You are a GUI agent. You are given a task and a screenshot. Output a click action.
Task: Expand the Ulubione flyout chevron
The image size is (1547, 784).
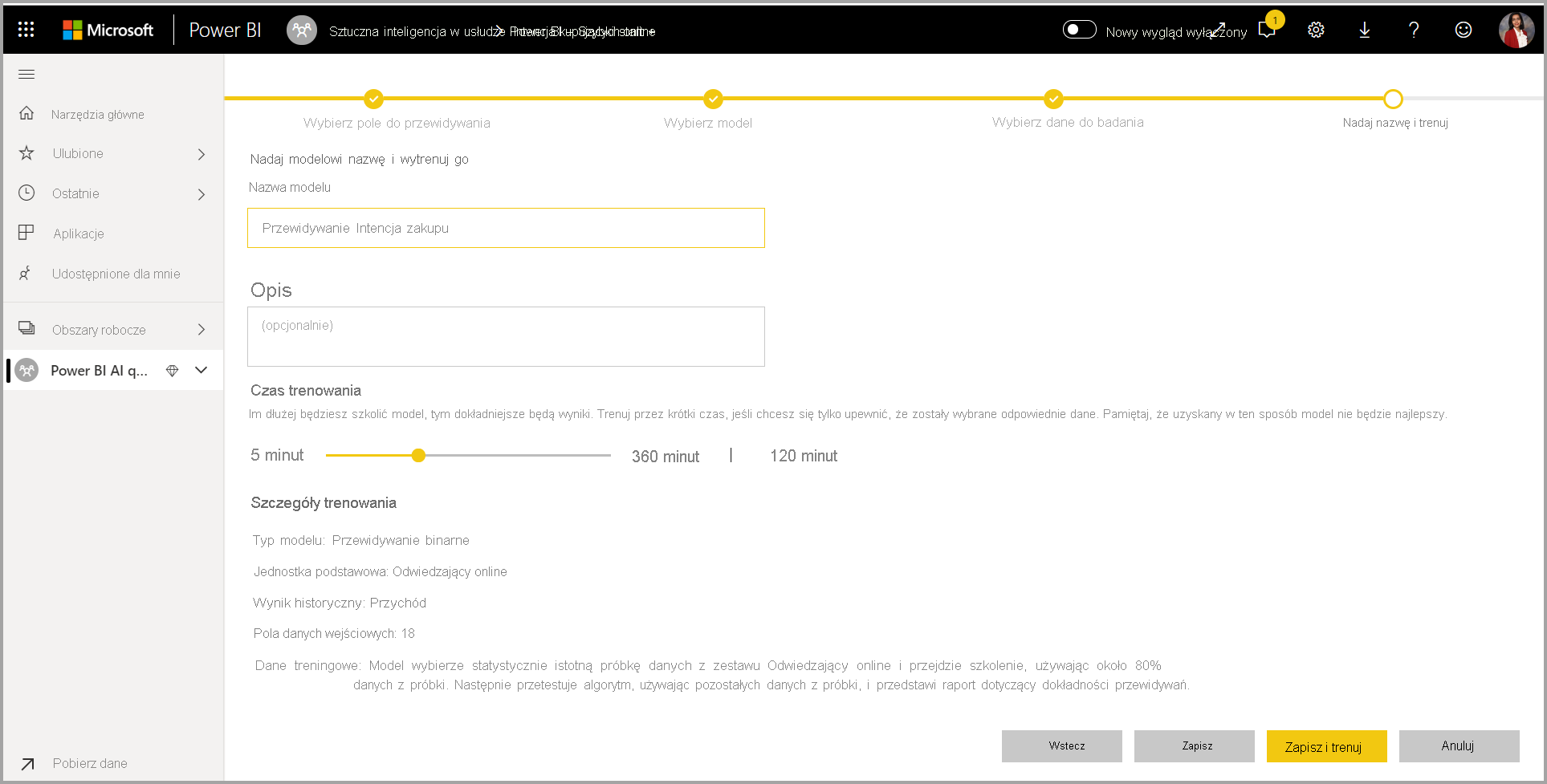click(202, 154)
